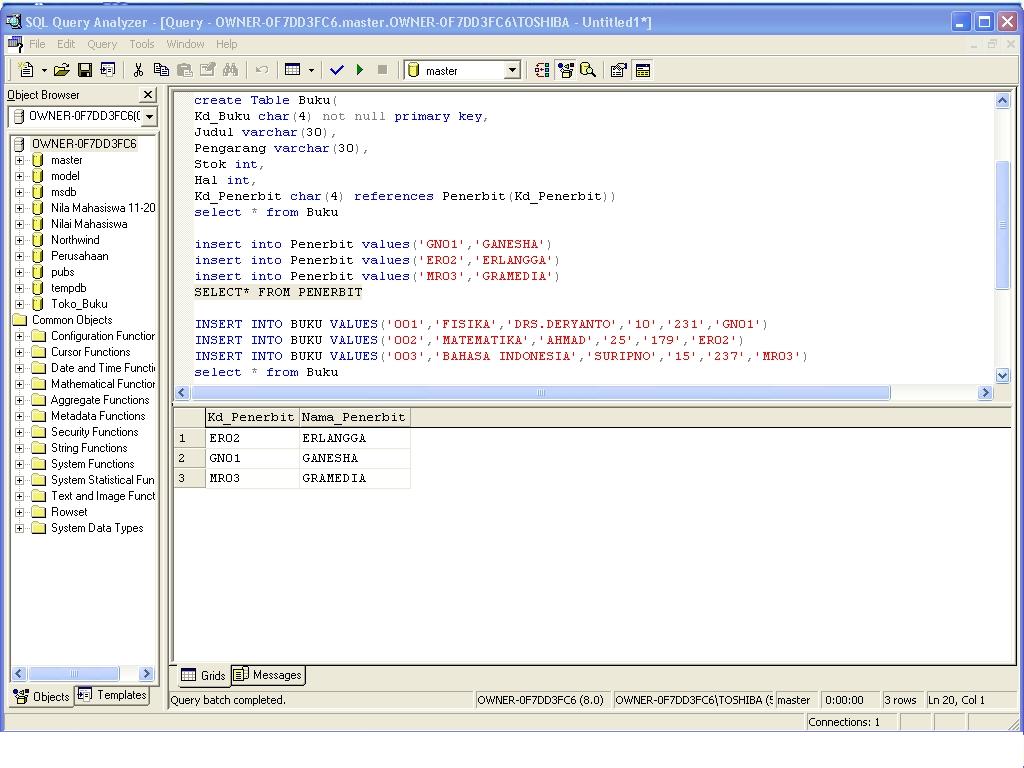Expand the String Functions folder
1024x768 pixels.
click(20, 448)
